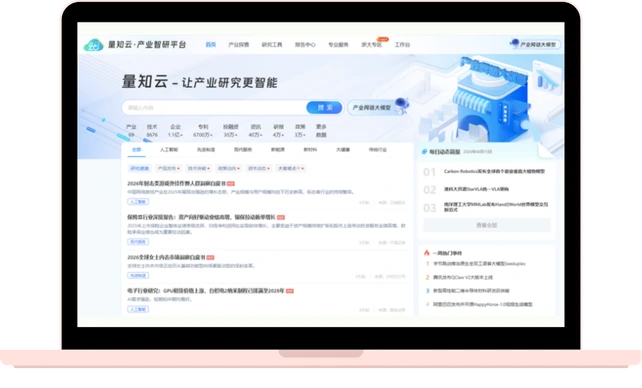The height and width of the screenshot is (388, 642).
Task: Click the 查看全部 button in the daily briefing
Action: point(486,225)
